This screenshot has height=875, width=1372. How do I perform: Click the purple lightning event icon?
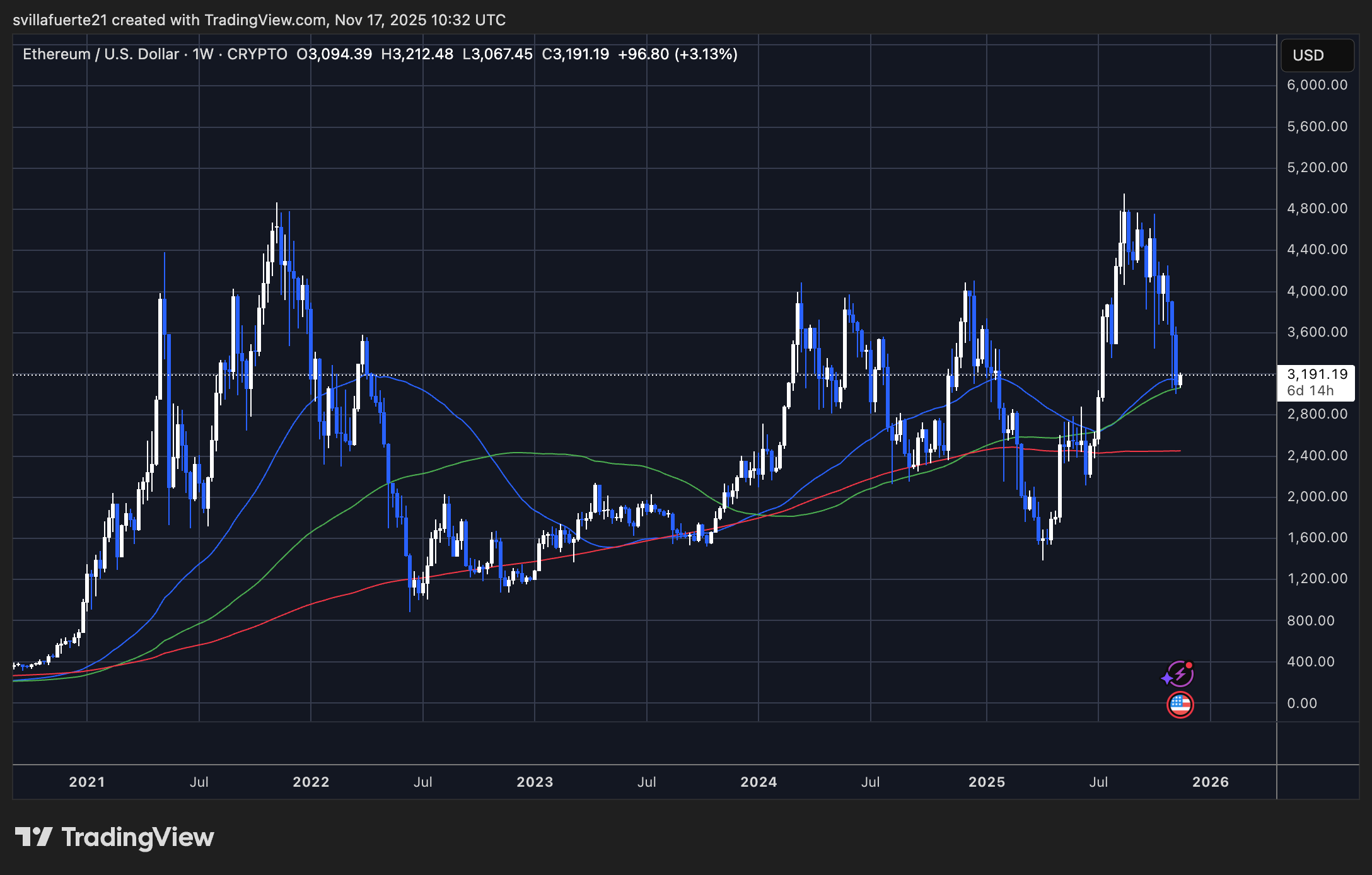[1180, 675]
